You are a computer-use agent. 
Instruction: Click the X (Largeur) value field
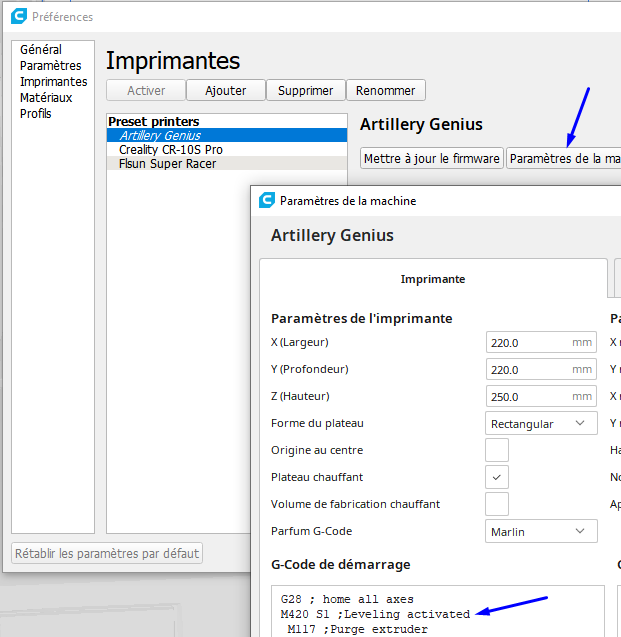[541, 342]
